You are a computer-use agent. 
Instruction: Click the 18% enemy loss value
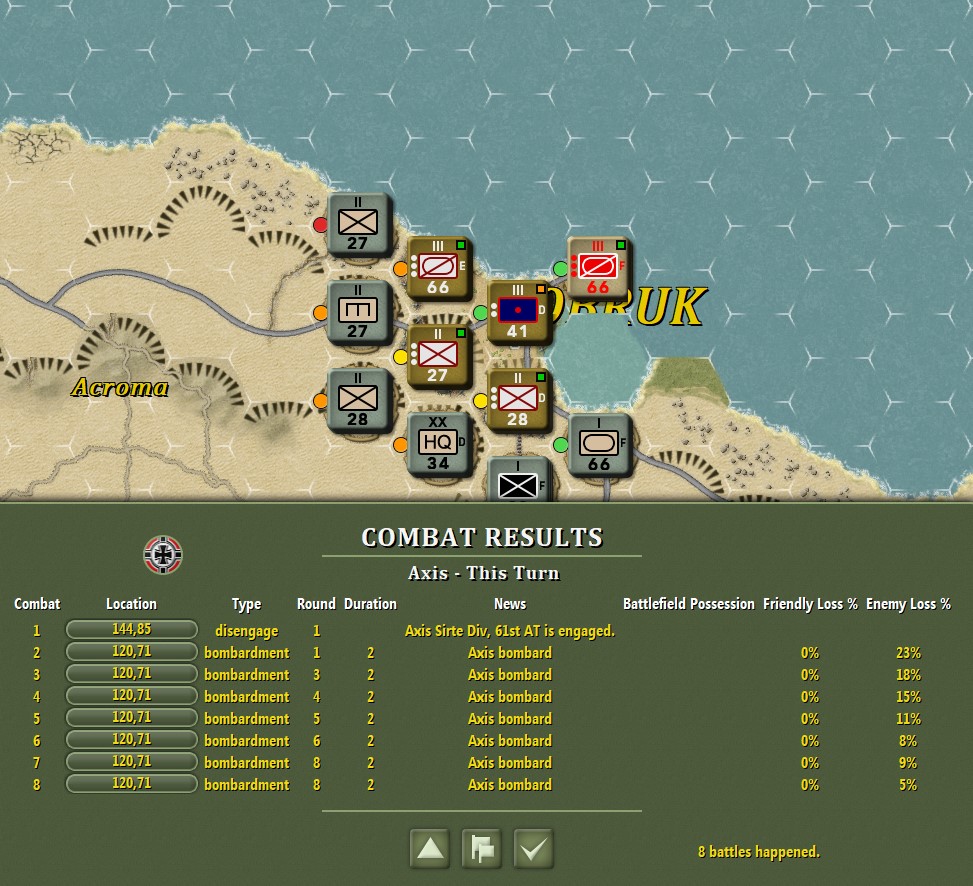coord(908,675)
